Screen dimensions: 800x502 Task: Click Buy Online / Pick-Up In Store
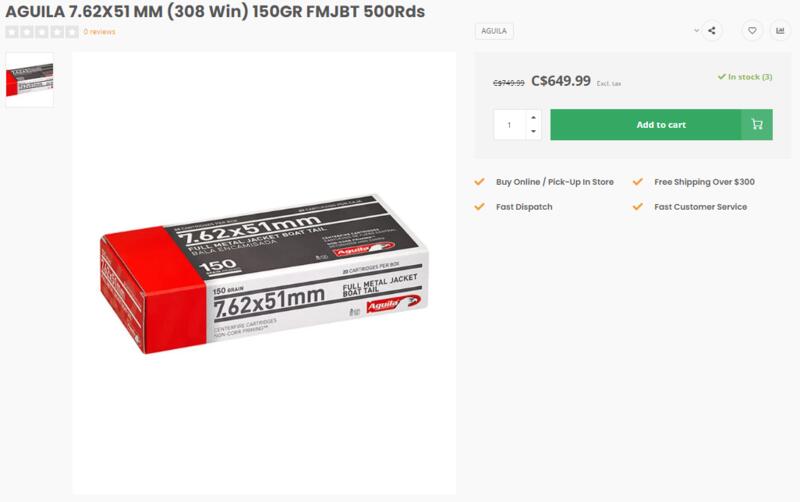click(555, 182)
